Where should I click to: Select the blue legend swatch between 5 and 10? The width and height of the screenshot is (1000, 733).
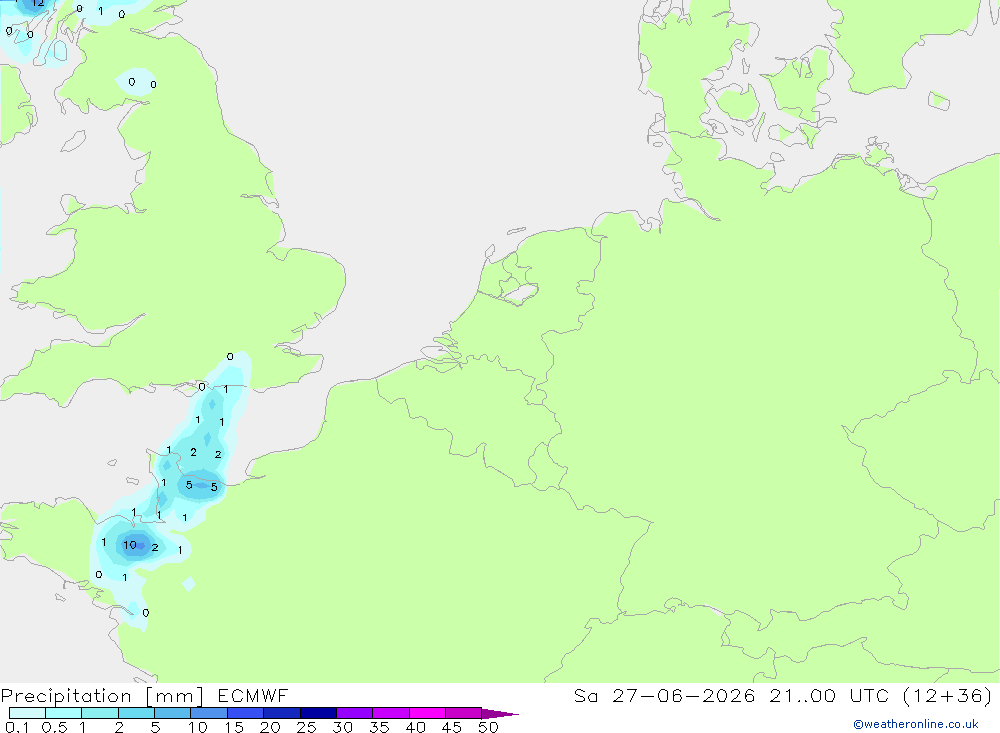172,713
